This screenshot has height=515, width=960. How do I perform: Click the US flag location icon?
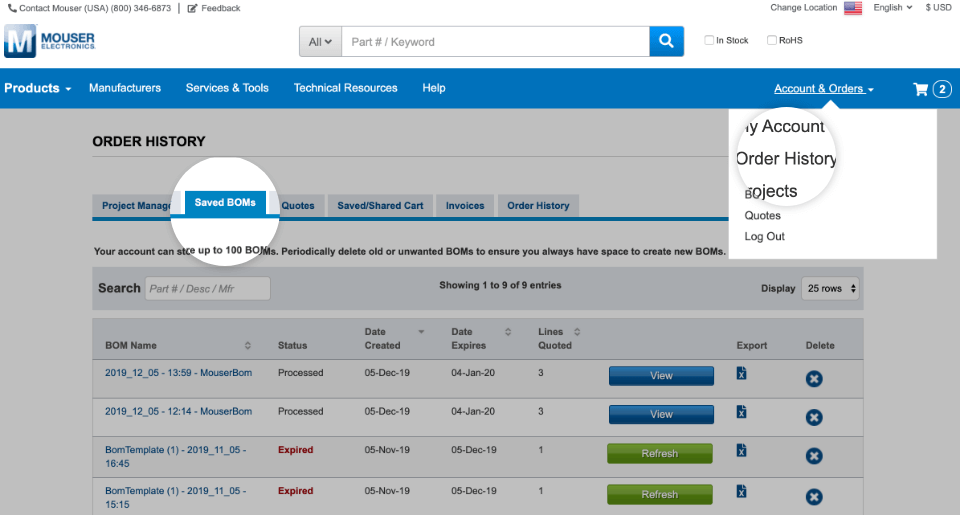pos(852,8)
